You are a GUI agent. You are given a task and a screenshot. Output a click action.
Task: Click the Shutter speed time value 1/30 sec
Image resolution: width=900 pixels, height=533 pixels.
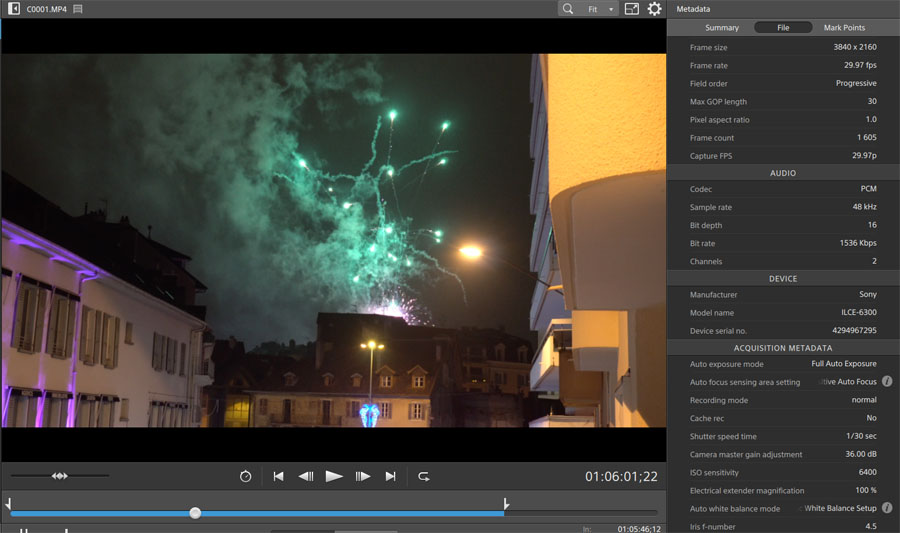tap(861, 435)
